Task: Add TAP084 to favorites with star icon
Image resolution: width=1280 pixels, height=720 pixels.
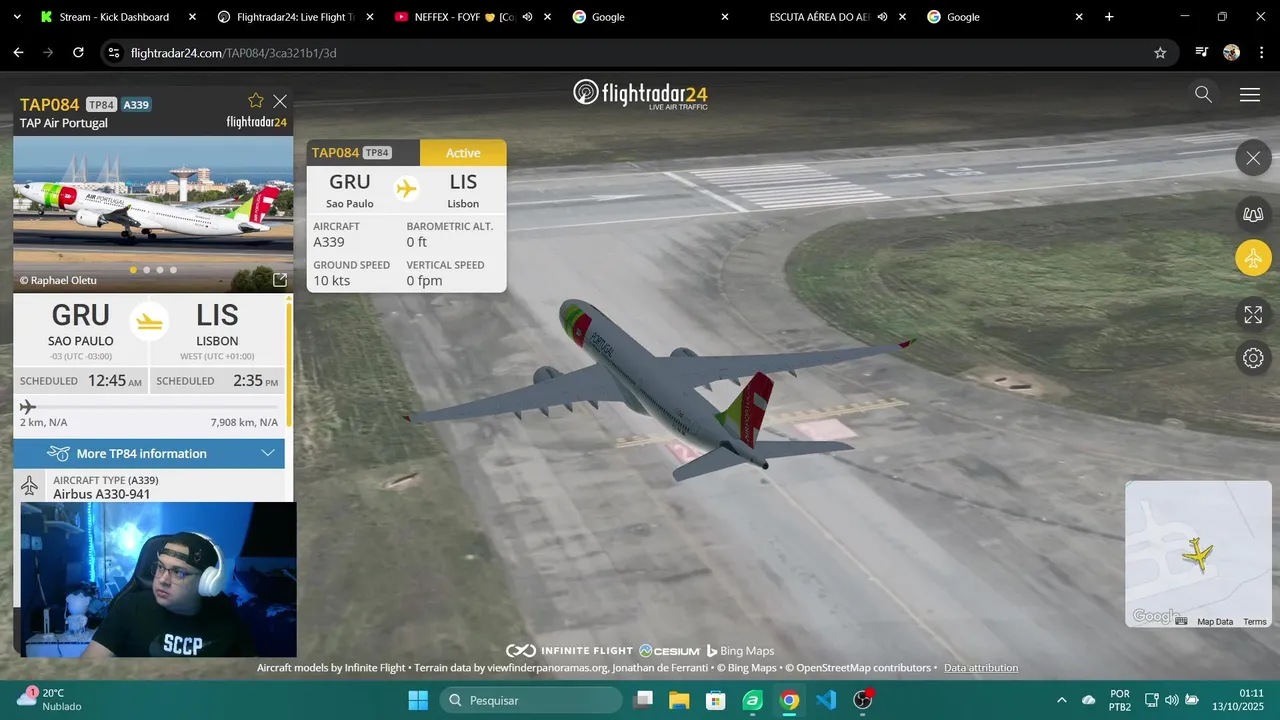Action: click(x=256, y=100)
